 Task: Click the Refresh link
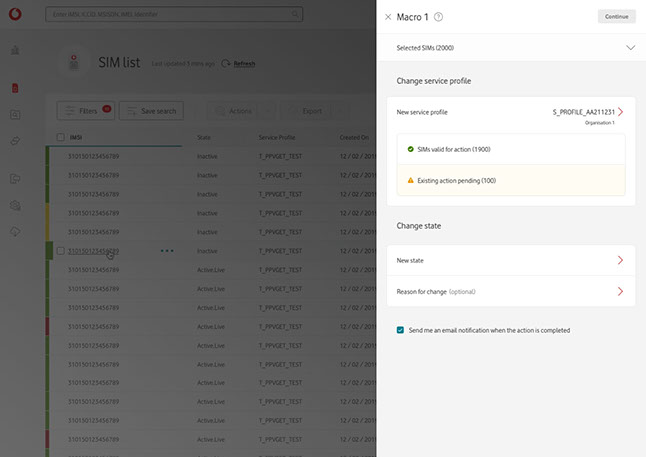pos(244,63)
